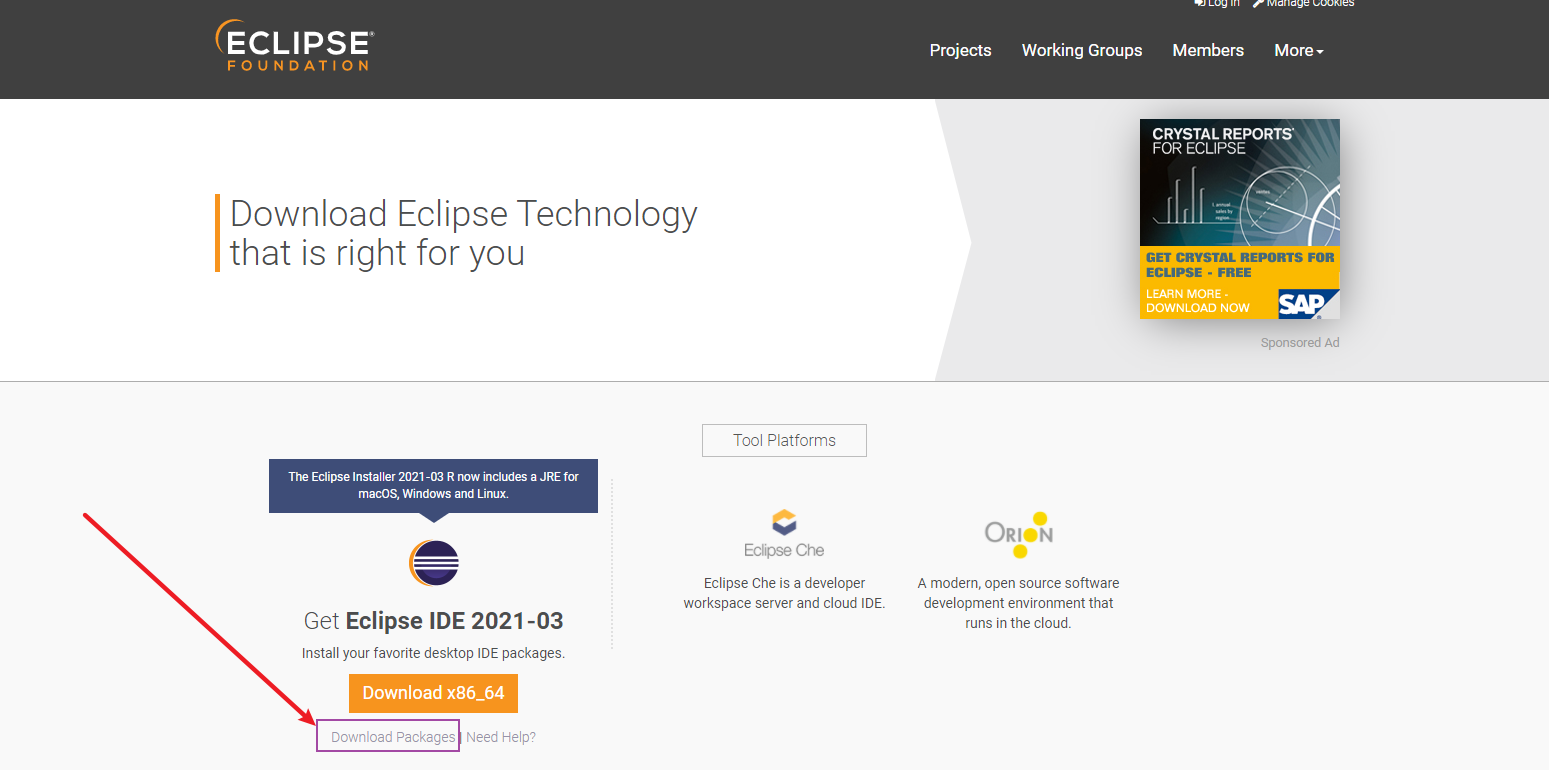Click the Crystal Reports sponsored ad banner

tap(1239, 218)
